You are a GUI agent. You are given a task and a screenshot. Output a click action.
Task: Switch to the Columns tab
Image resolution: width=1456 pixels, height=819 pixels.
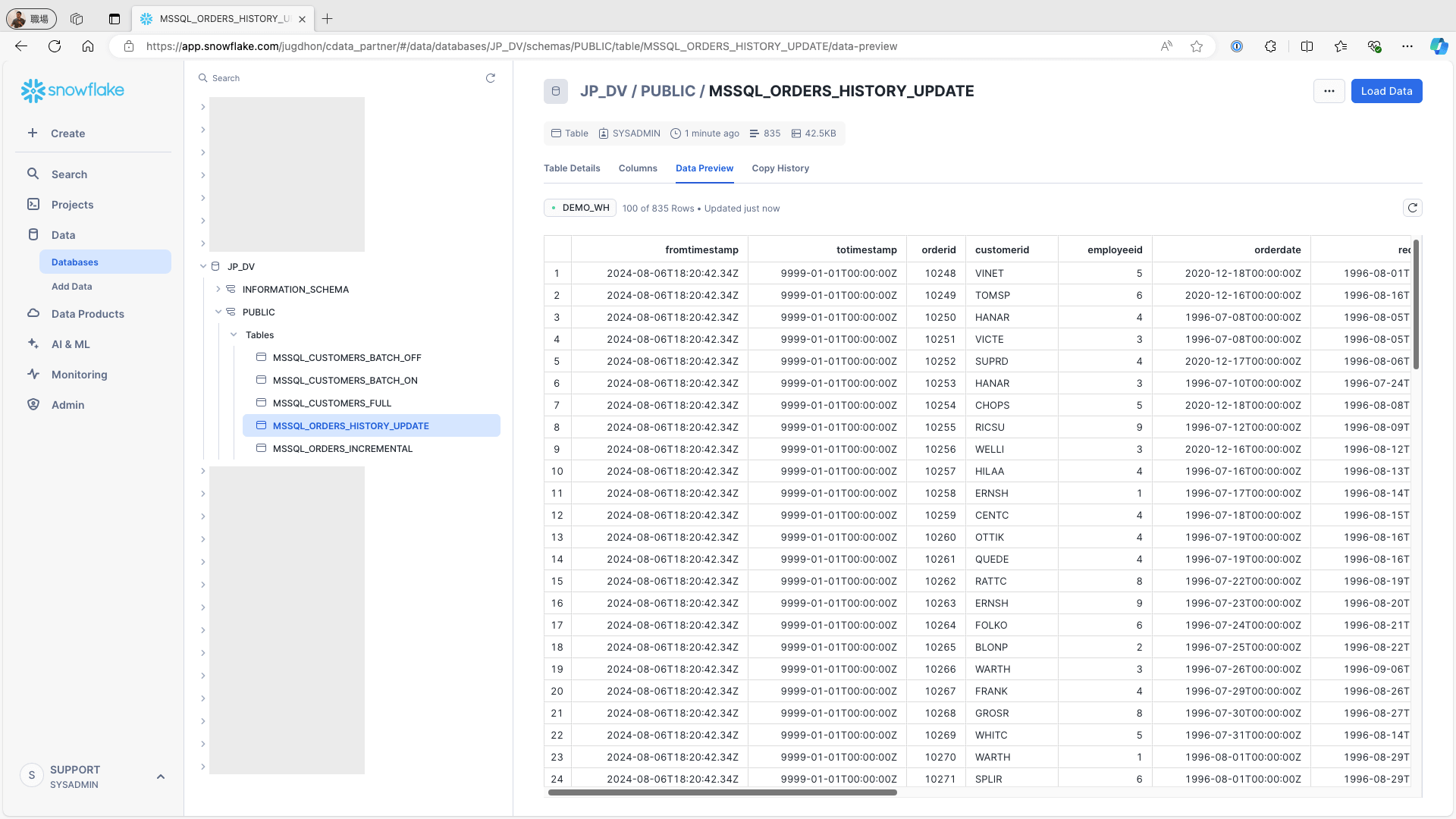point(637,168)
